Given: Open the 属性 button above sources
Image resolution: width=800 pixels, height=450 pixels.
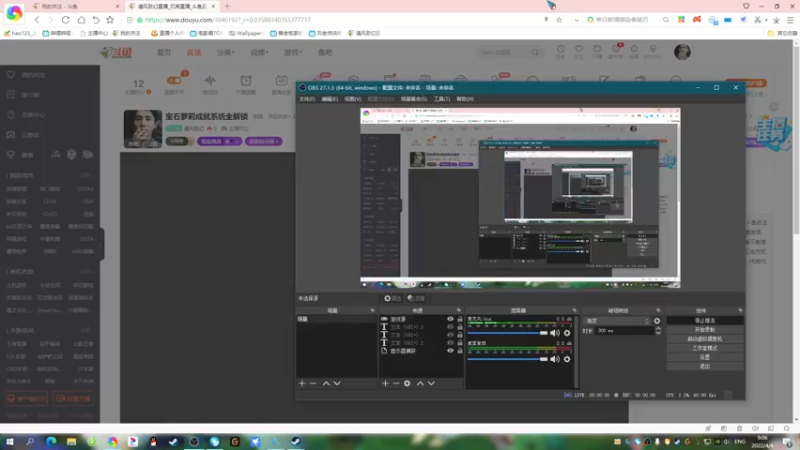Looking at the screenshot, I should (x=392, y=298).
